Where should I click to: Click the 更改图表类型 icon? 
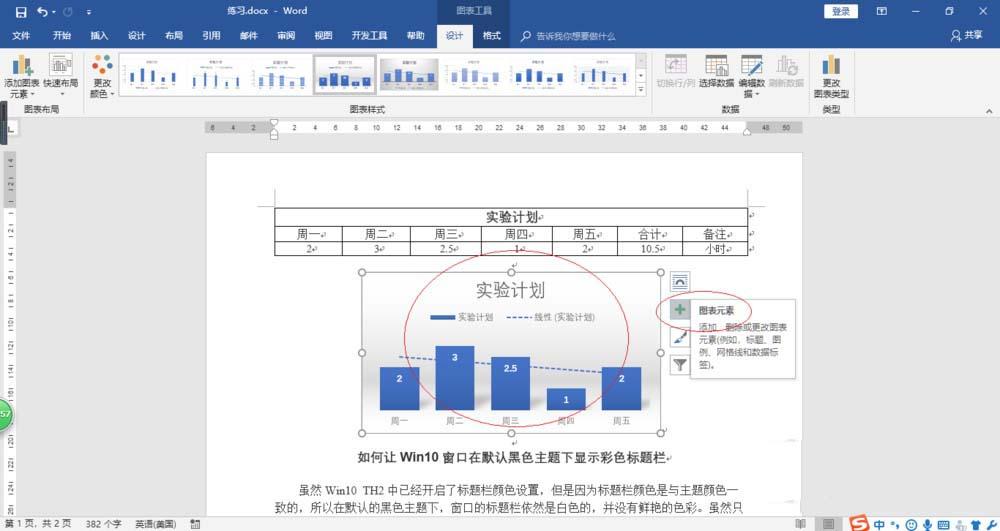831,76
